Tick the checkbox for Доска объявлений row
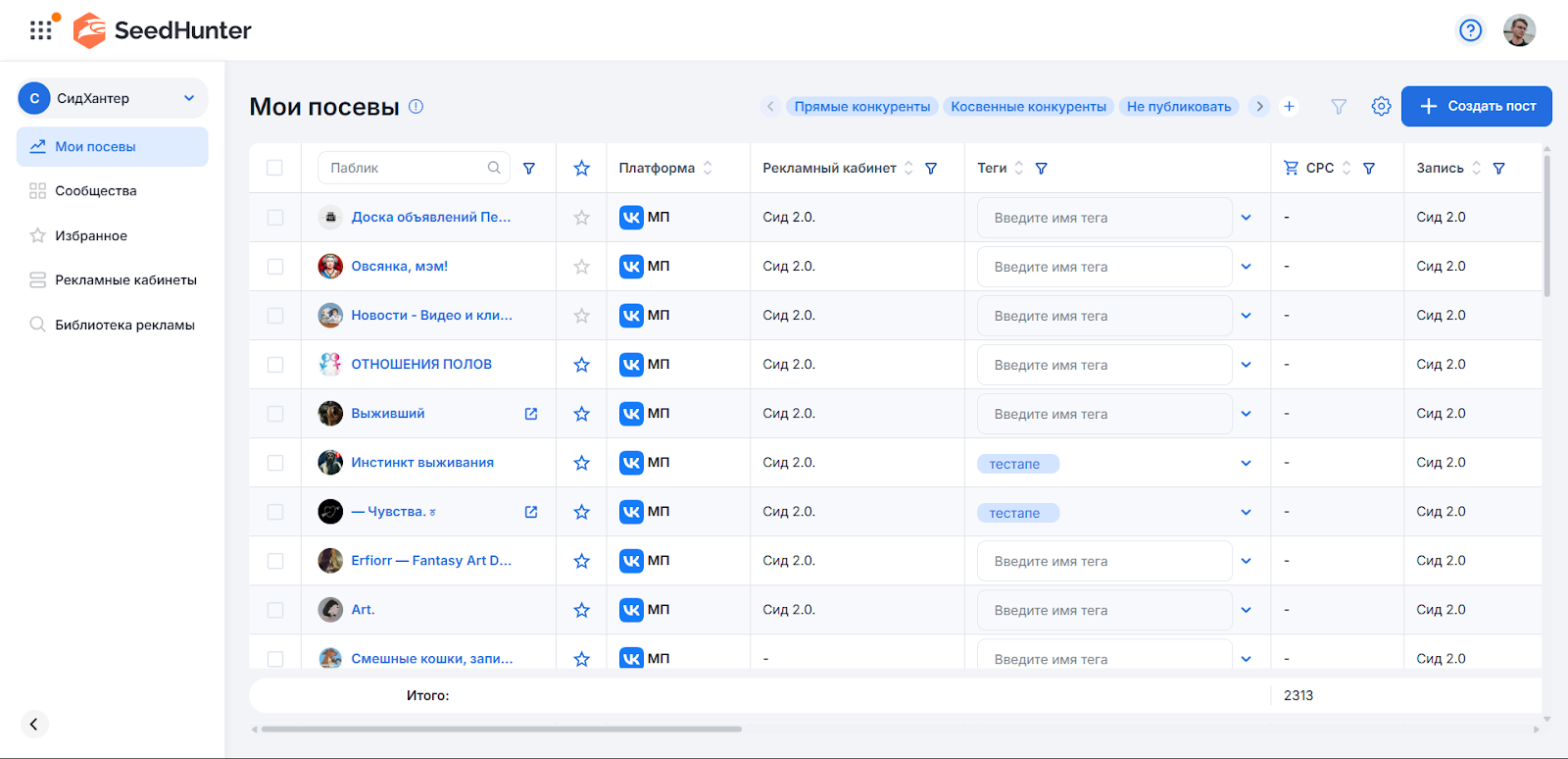Image resolution: width=1568 pixels, height=759 pixels. [275, 218]
